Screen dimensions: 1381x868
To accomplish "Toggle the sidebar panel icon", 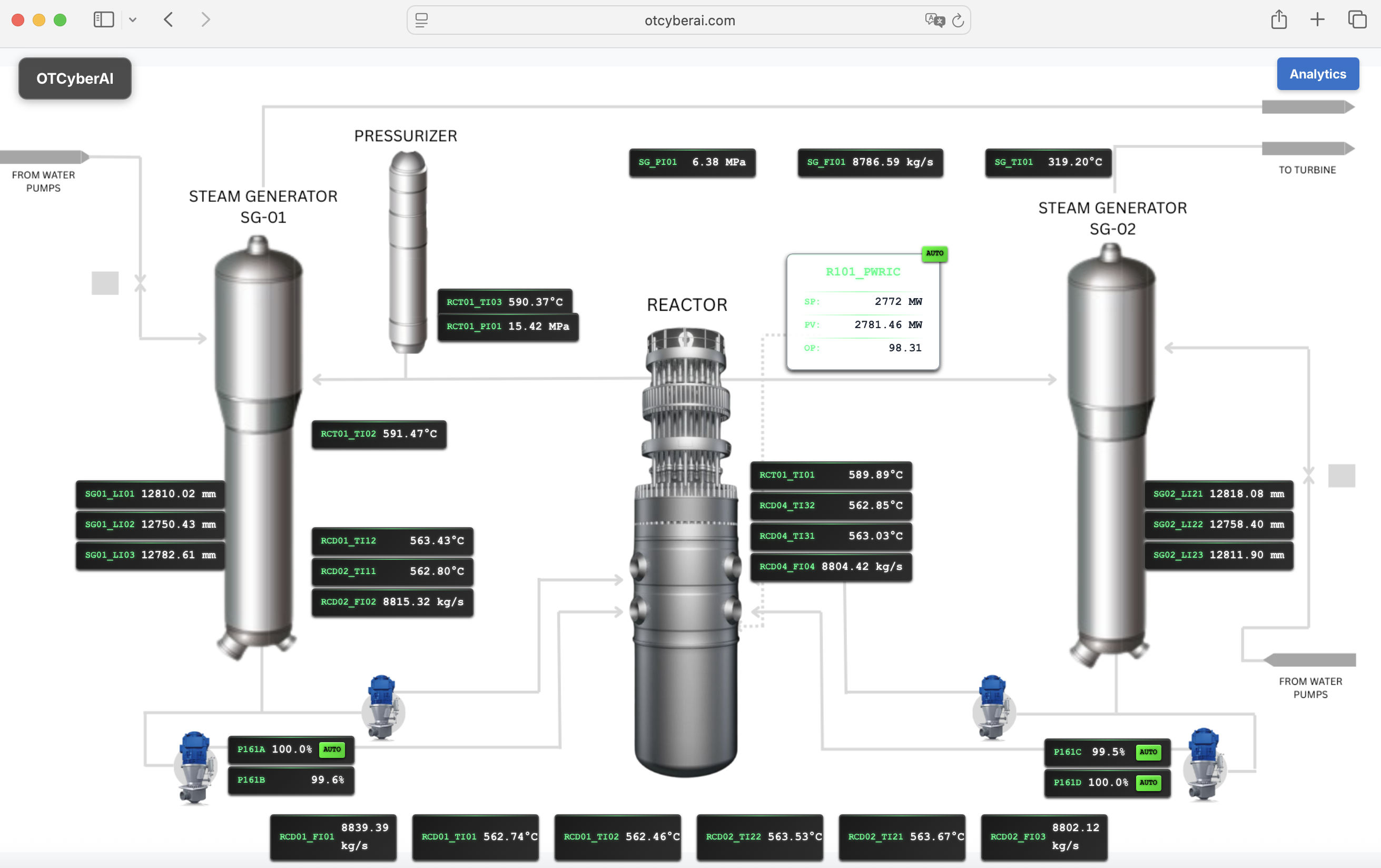I will point(103,19).
